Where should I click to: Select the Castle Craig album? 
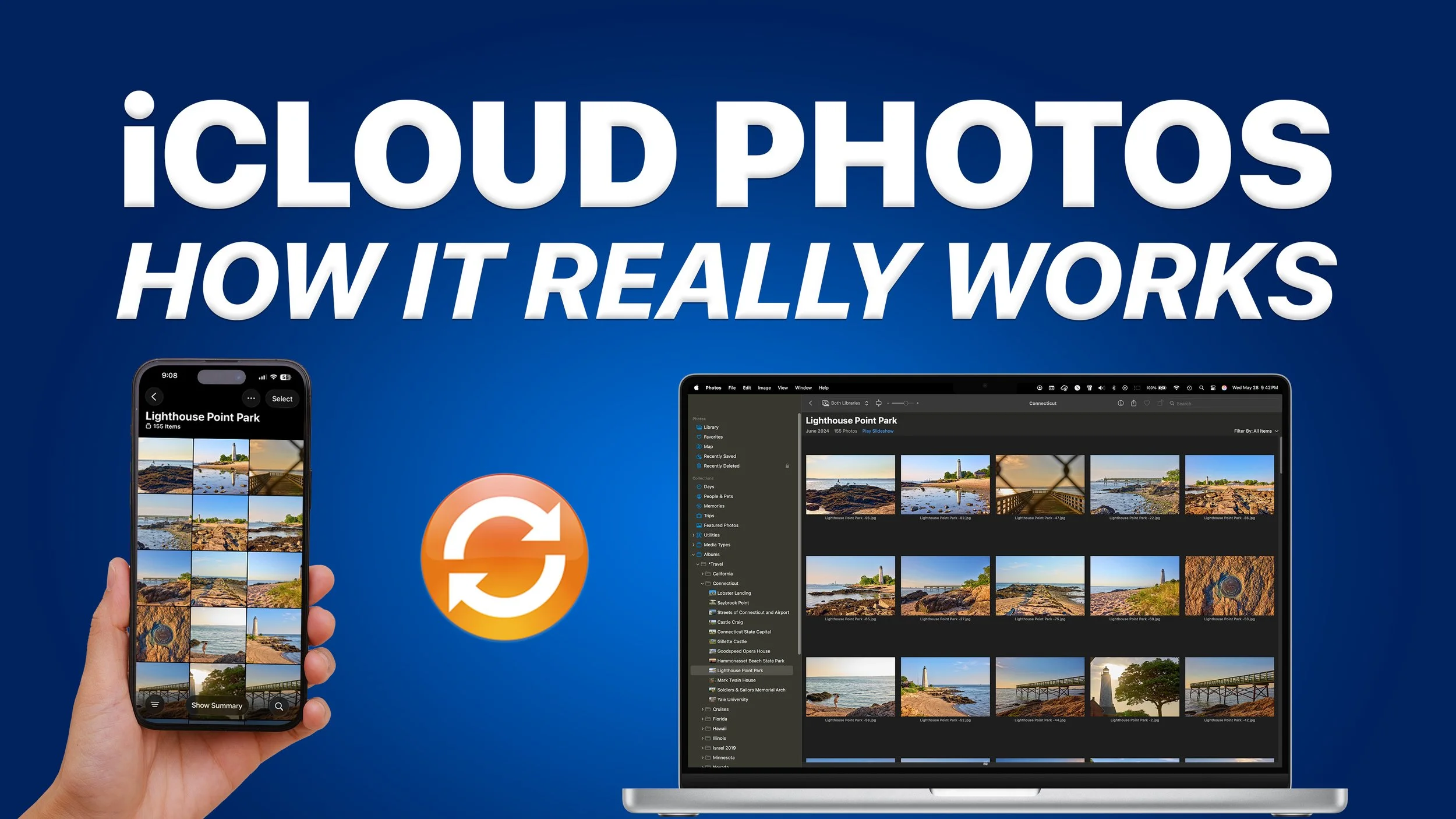[726, 622]
